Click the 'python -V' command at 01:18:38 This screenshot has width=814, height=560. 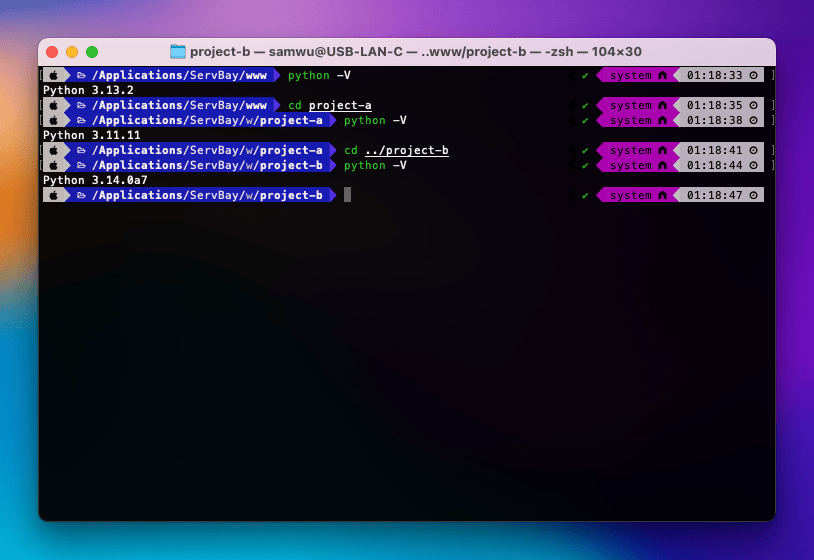pos(375,120)
